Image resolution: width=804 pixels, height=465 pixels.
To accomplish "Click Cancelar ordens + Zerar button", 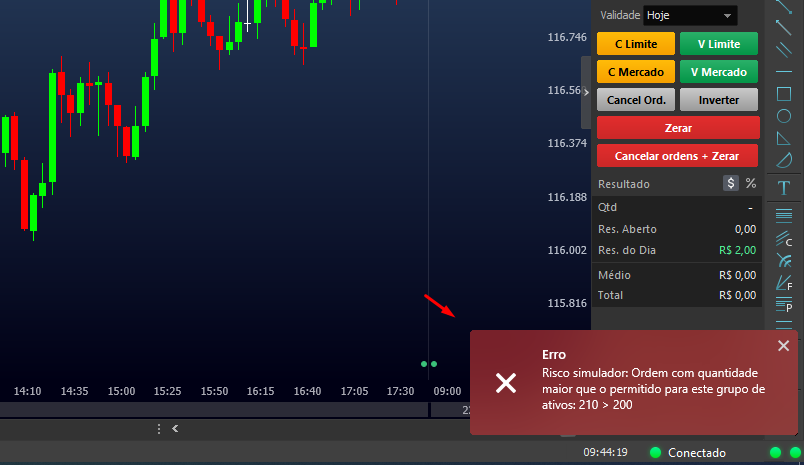I will pyautogui.click(x=677, y=156).
